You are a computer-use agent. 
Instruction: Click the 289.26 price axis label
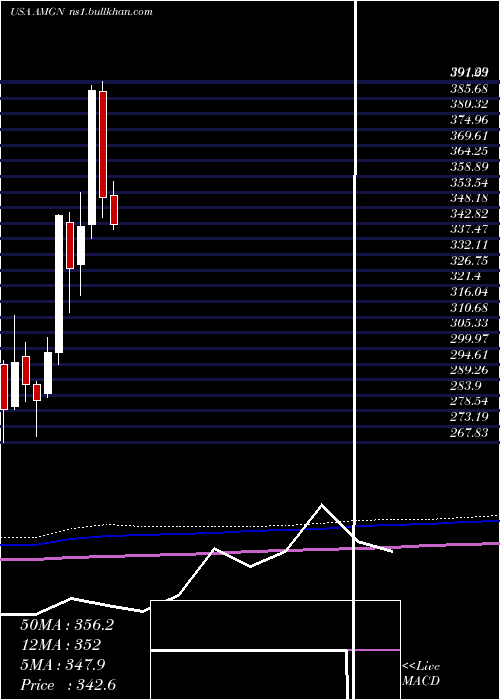(x=469, y=370)
